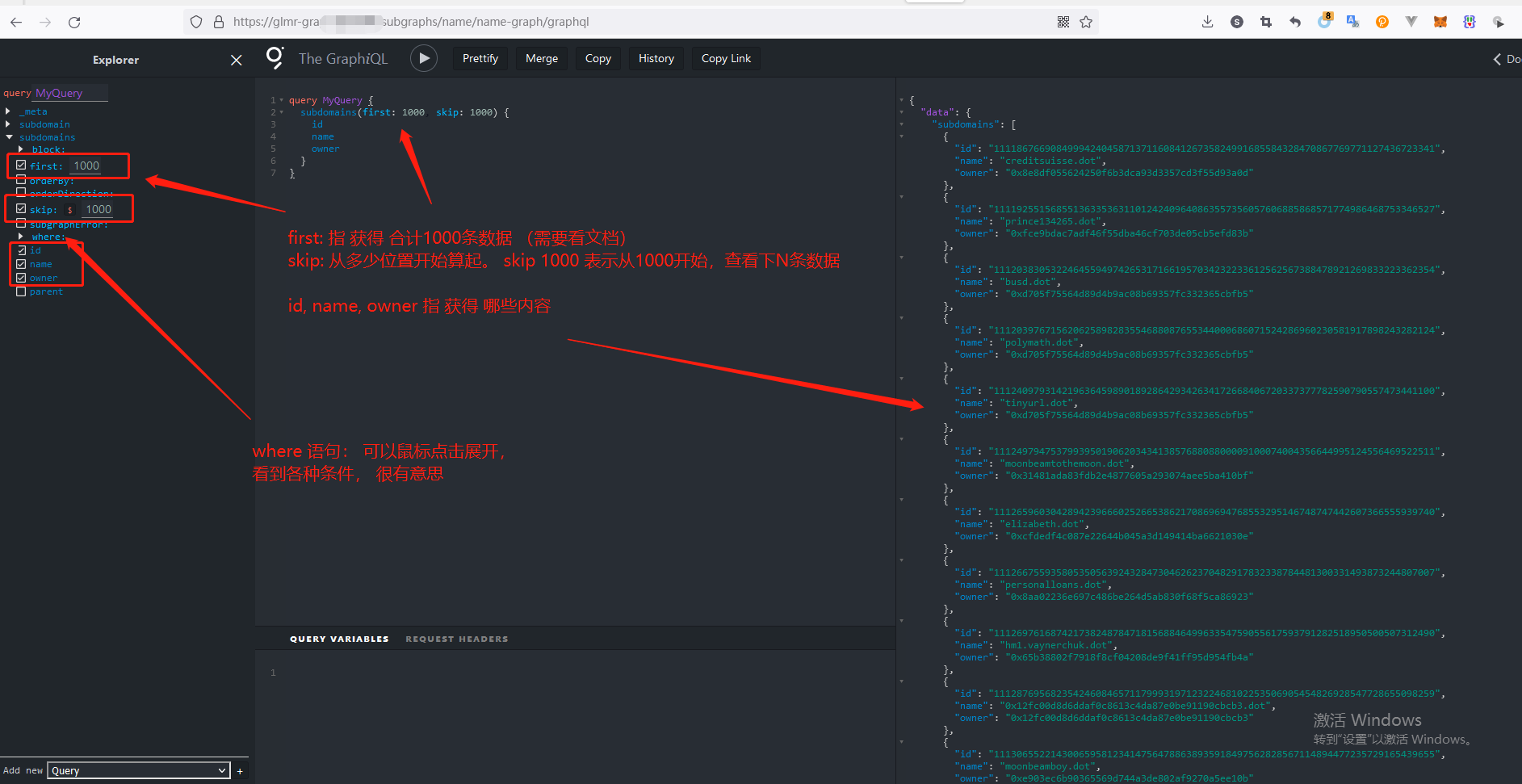Screen dimensions: 1522x784
Task: Select the Query Variables tab
Action: click(339, 639)
